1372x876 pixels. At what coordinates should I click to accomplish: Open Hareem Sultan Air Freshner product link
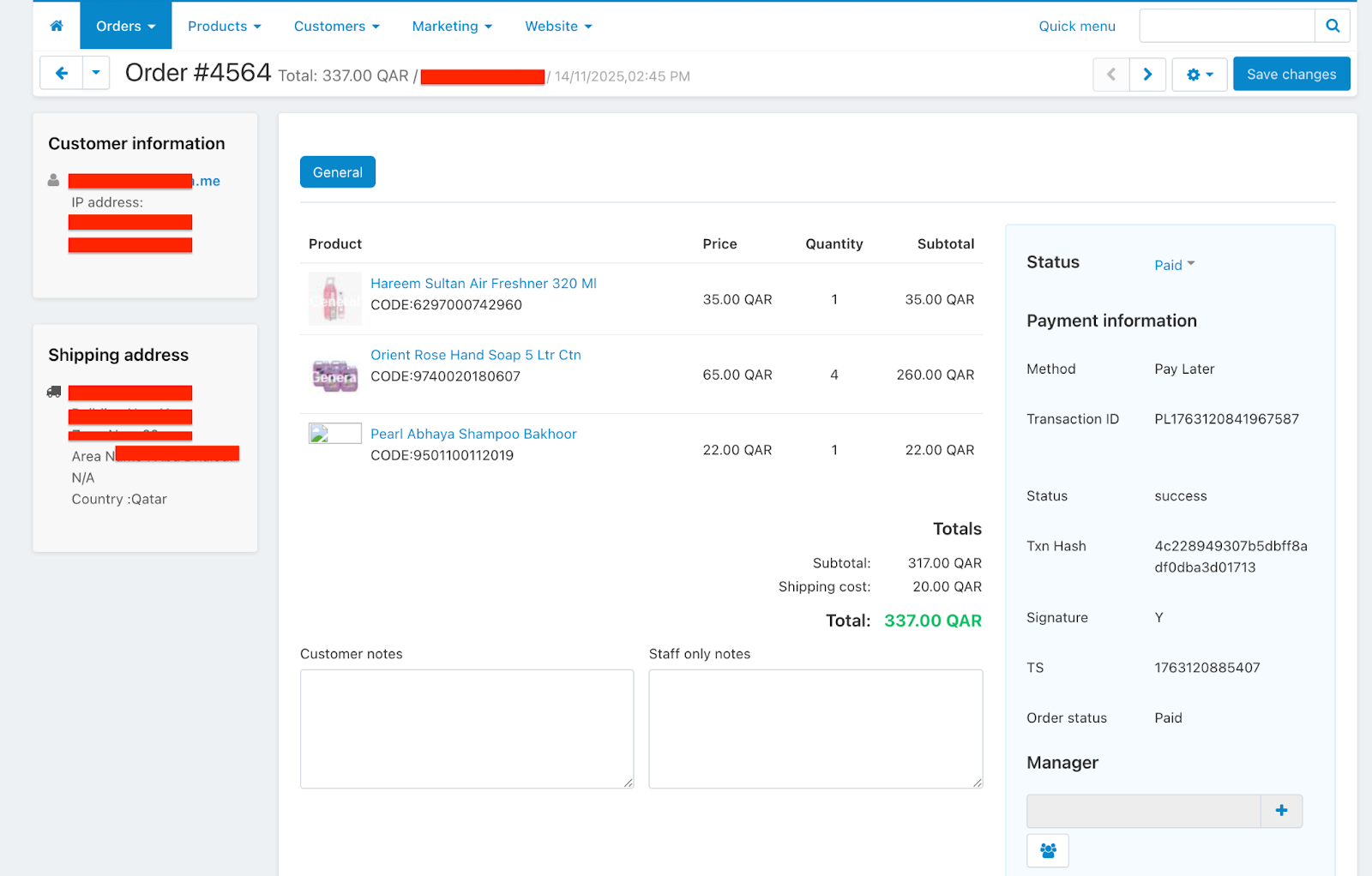point(483,284)
